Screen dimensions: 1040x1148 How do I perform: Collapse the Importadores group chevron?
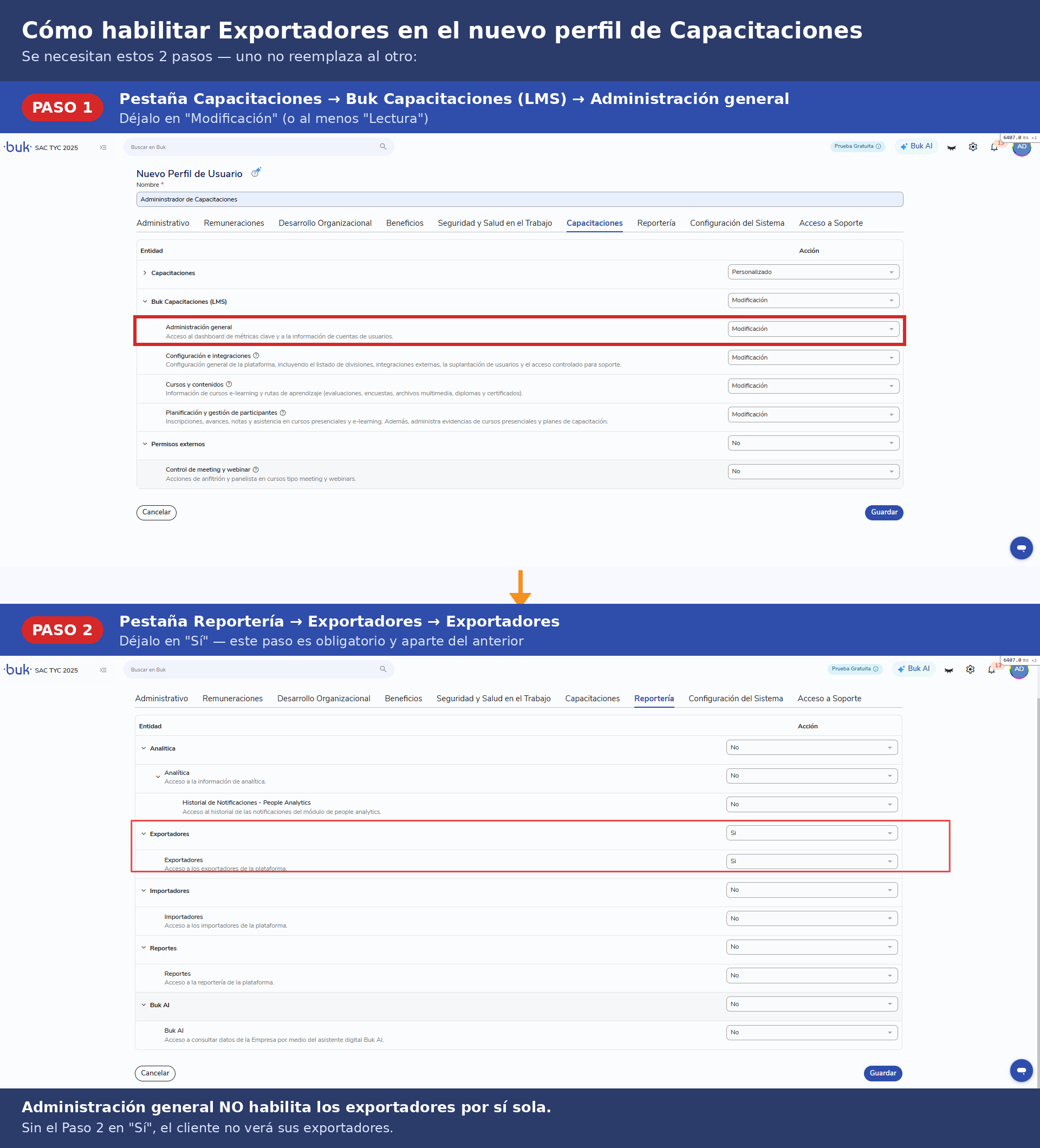click(x=144, y=891)
